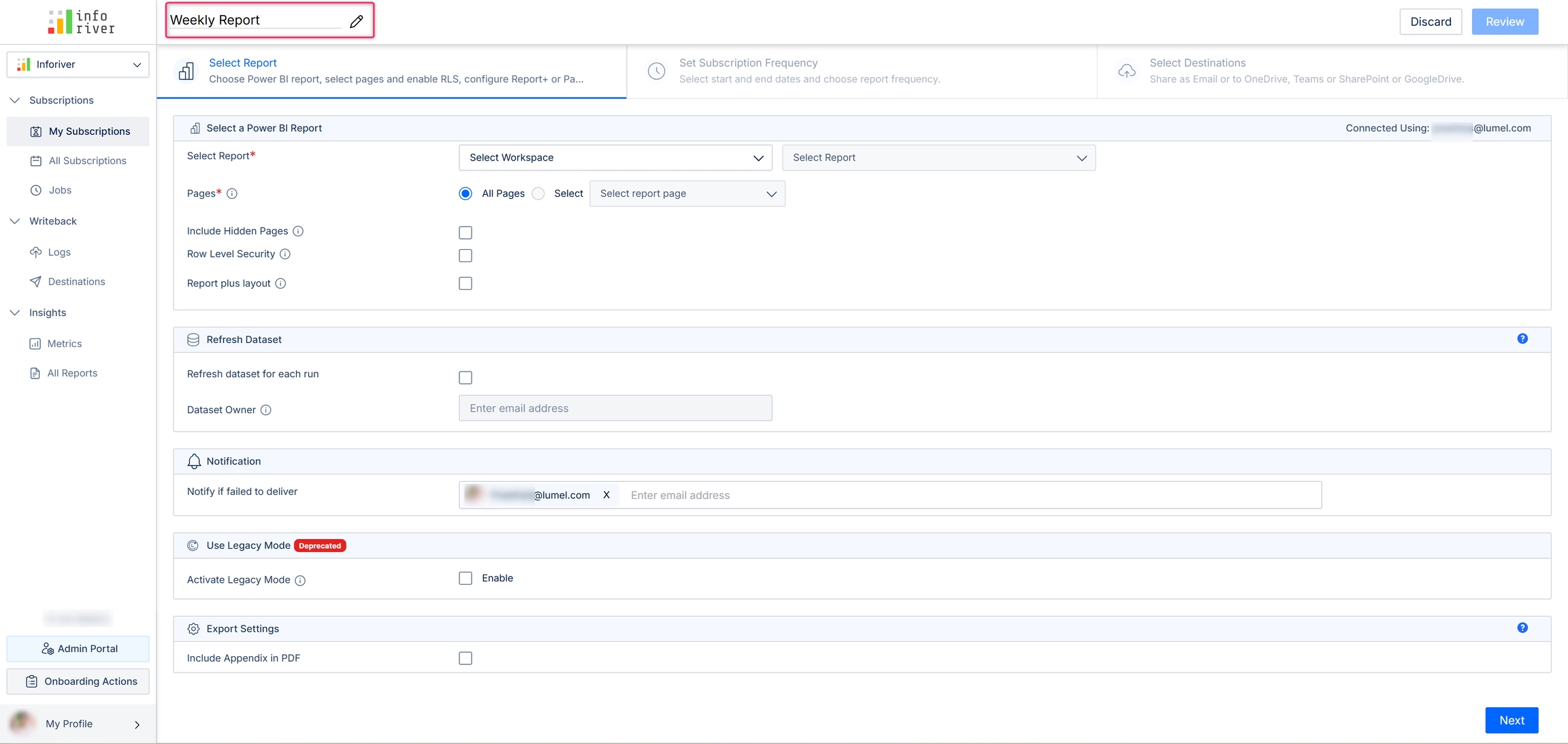This screenshot has height=744, width=1568.
Task: Click the Row Level Security info icon
Action: (x=285, y=254)
